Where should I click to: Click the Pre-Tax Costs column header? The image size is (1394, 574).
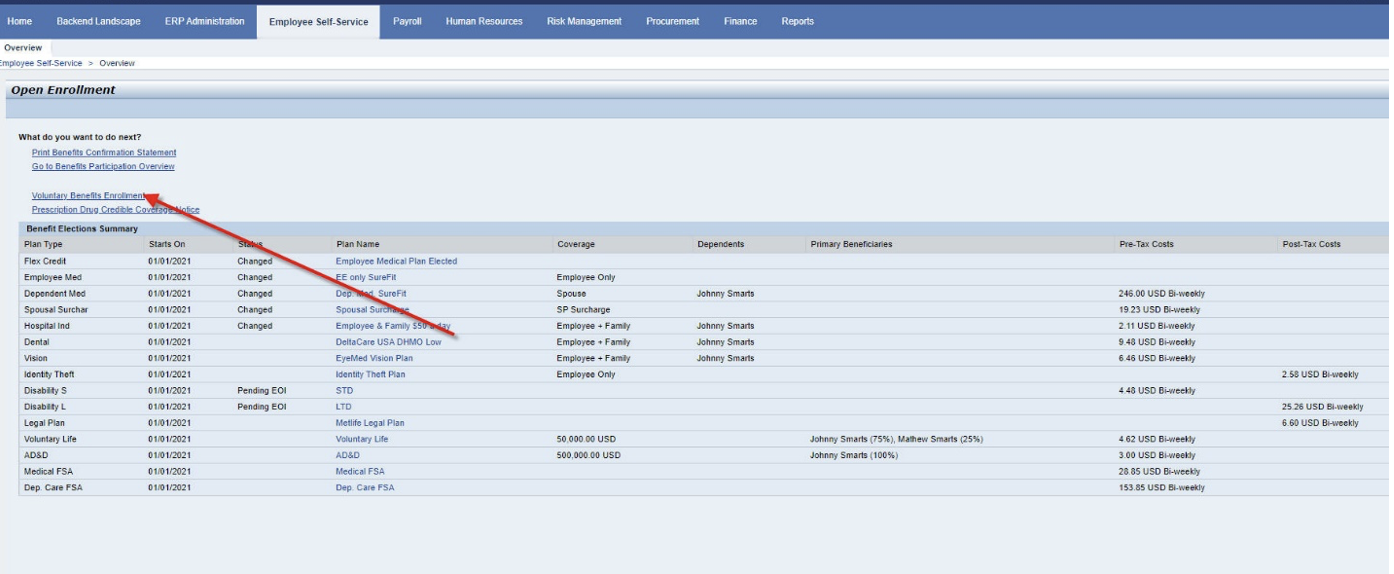1146,244
